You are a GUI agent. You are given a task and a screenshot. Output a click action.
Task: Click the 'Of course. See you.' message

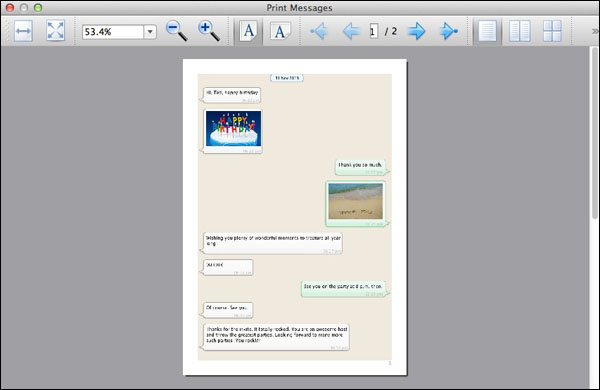point(228,310)
